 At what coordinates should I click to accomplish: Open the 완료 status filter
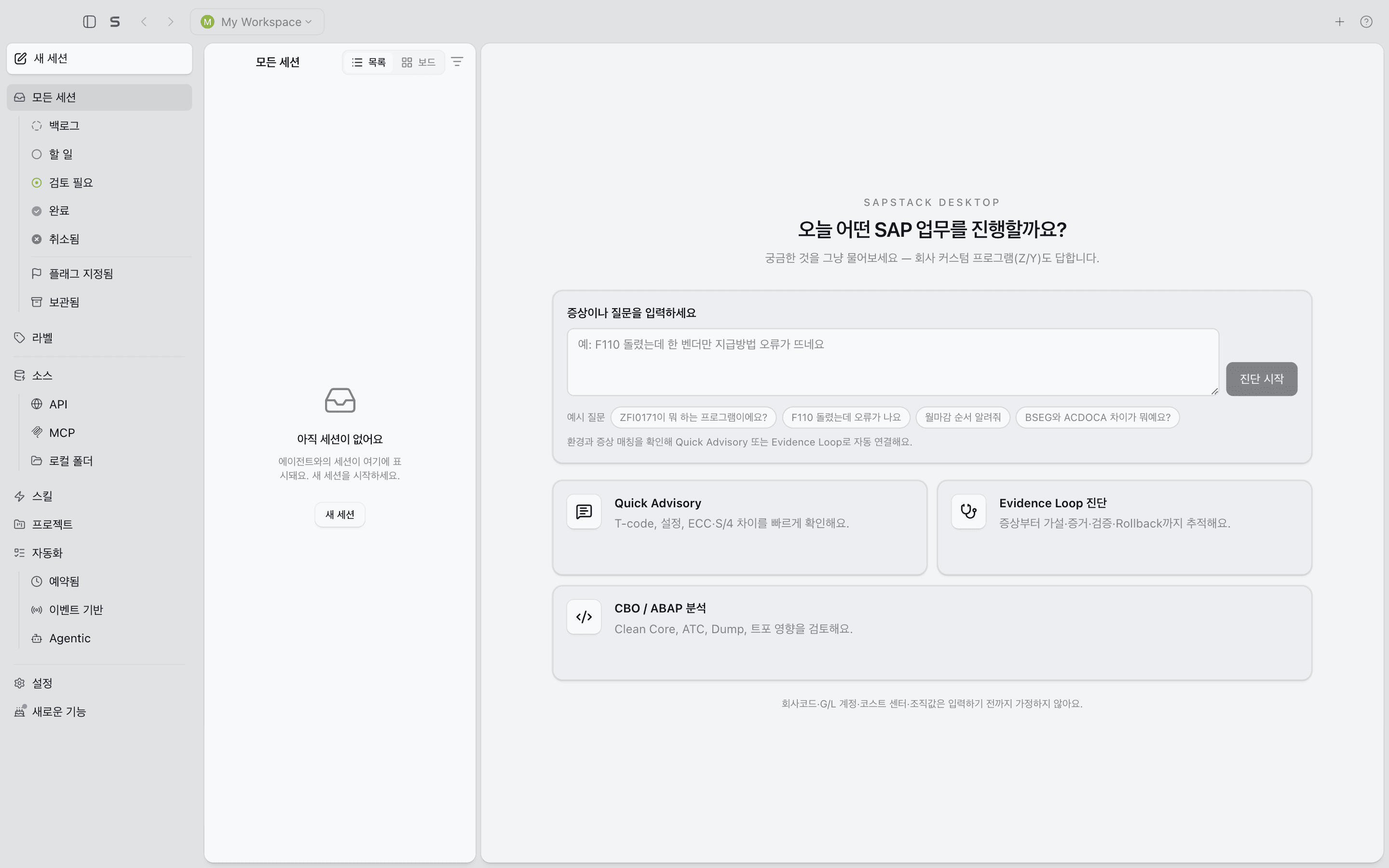pos(109,211)
